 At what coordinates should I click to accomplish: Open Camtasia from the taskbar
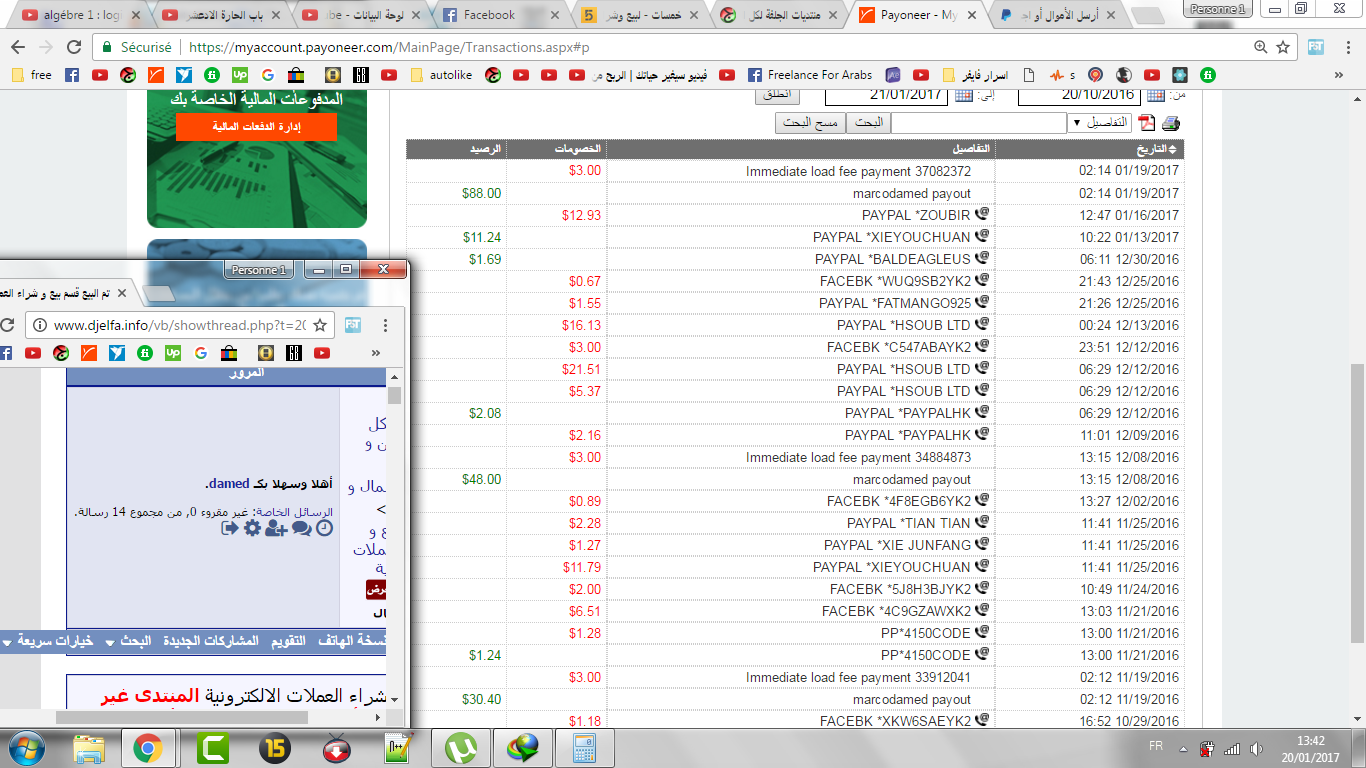coord(211,747)
